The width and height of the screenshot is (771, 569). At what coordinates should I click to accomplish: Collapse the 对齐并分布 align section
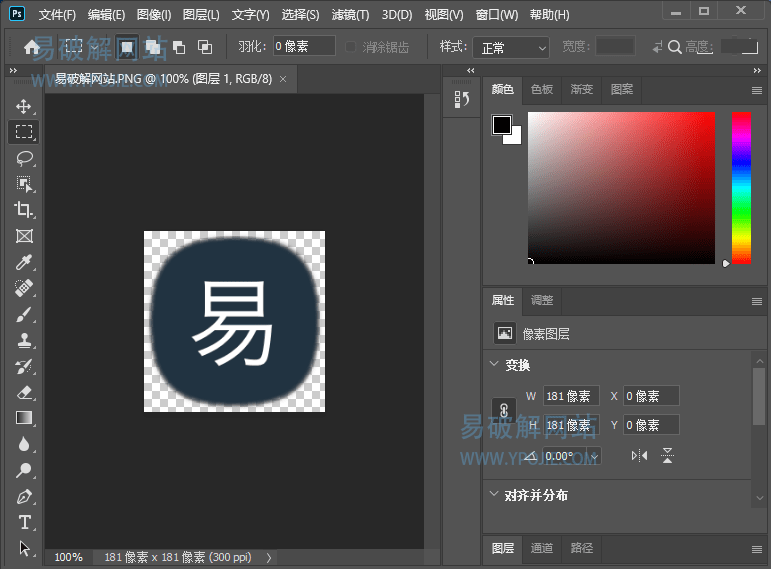(494, 494)
